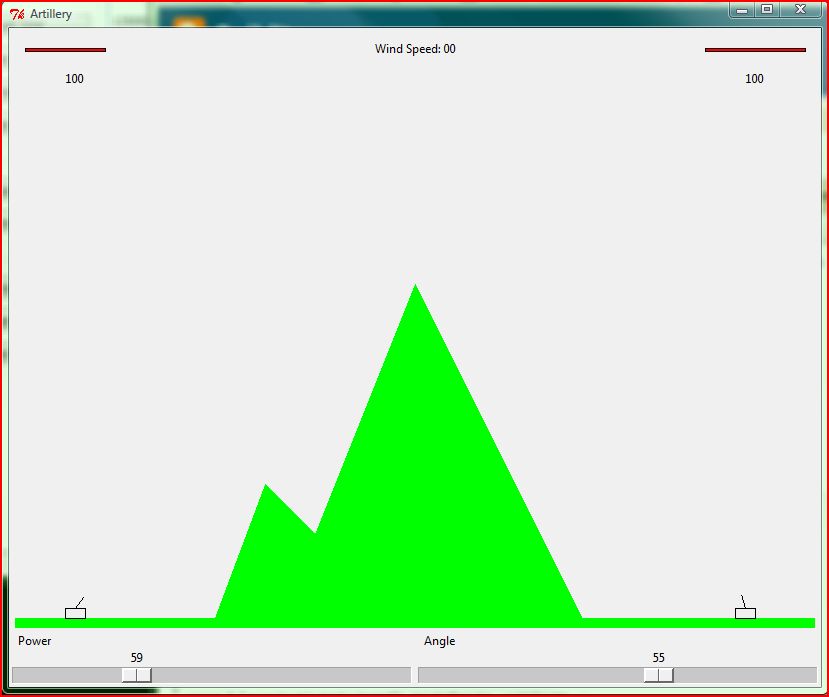Click the Power slider handle
The image size is (829, 697).
pos(136,675)
